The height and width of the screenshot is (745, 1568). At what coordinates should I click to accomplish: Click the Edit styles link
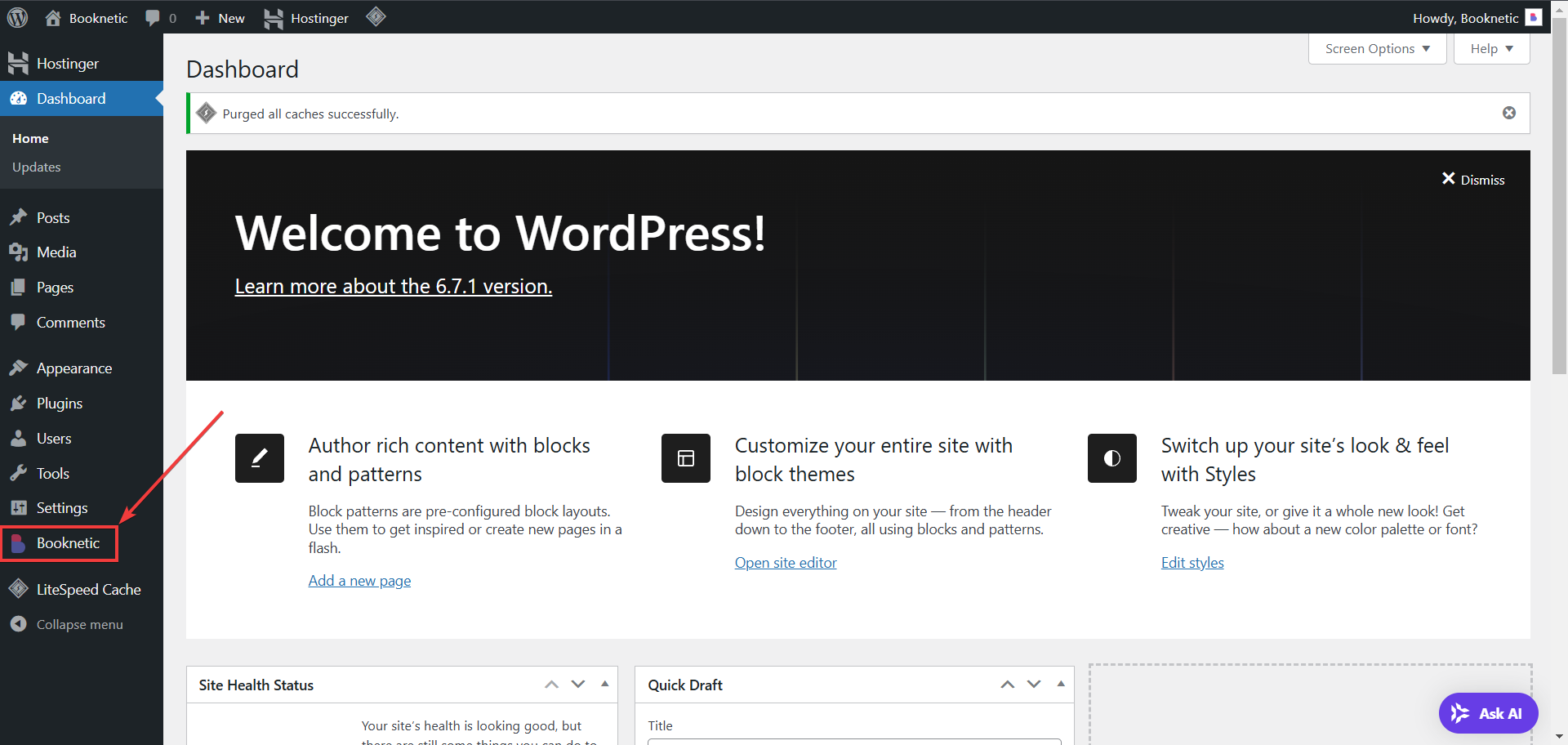1192,562
